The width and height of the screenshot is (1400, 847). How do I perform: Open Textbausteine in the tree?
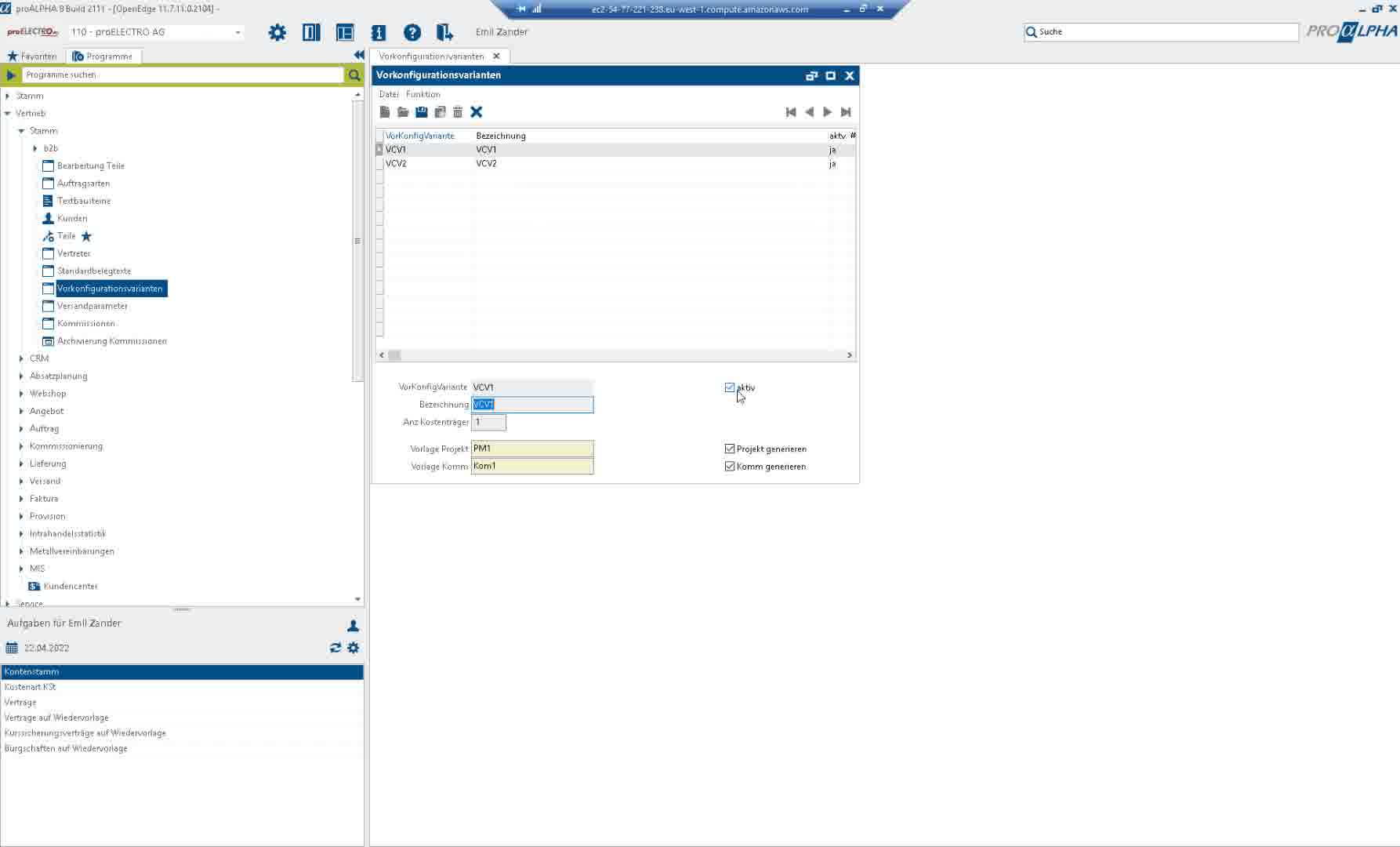pyautogui.click(x=84, y=201)
